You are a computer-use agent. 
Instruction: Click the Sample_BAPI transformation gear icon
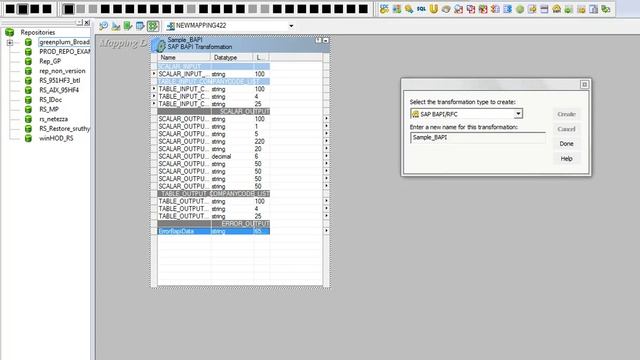pos(160,44)
